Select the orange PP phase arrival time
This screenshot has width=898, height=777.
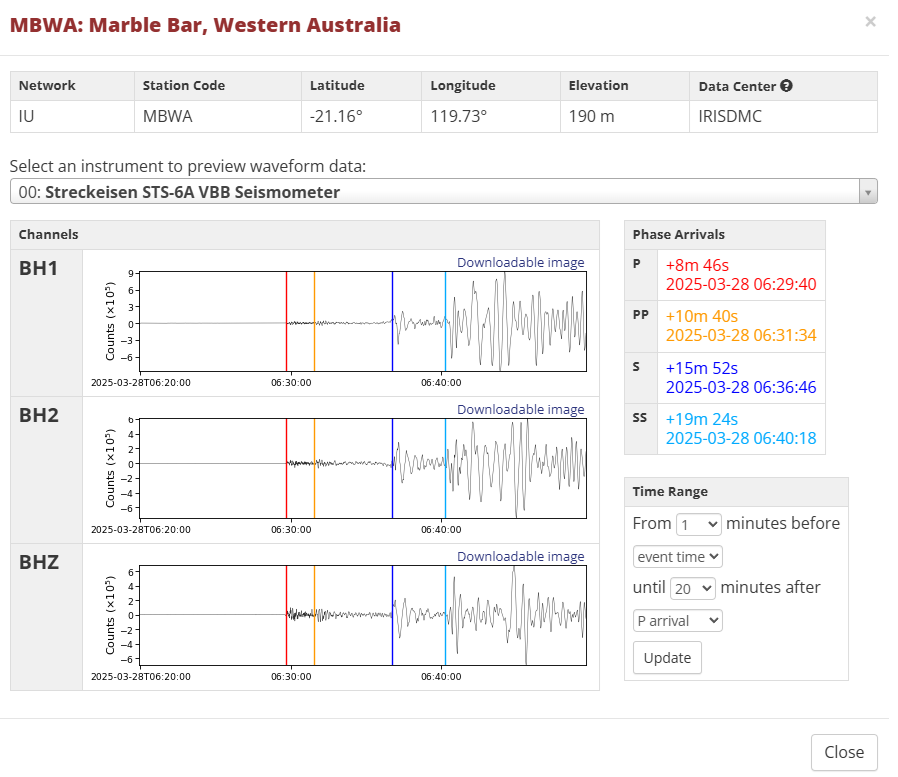click(x=740, y=335)
